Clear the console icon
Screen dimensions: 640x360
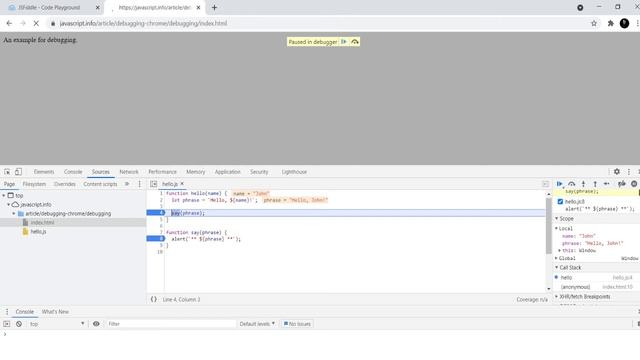(x=19, y=324)
